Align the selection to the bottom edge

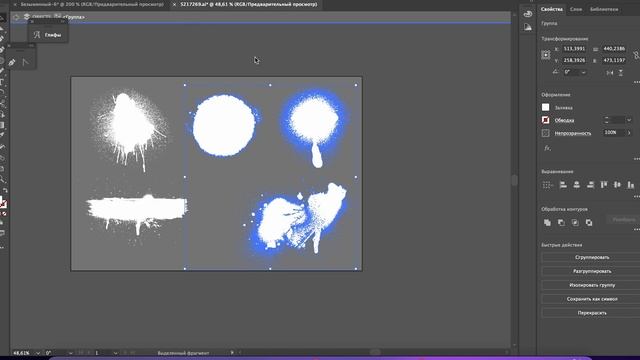pyautogui.click(x=631, y=185)
